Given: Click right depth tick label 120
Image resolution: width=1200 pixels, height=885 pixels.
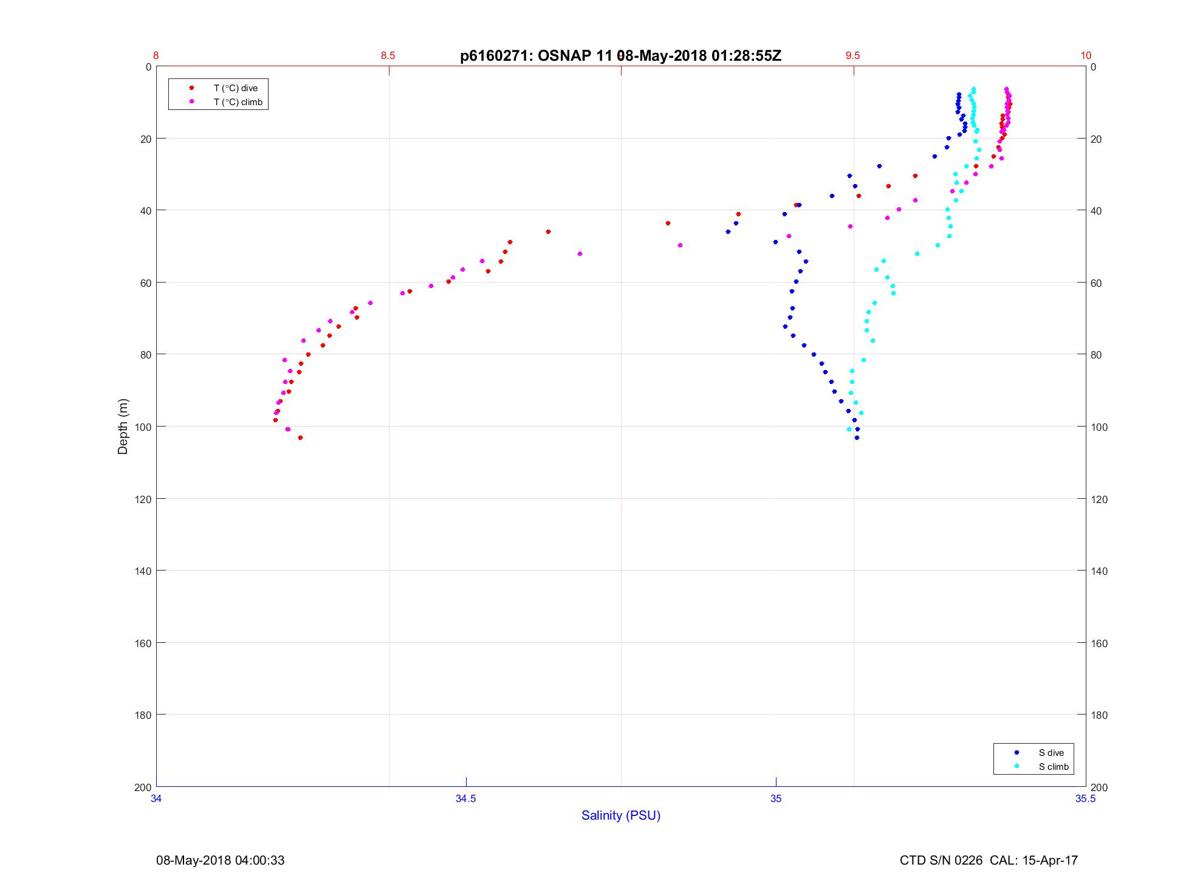Looking at the screenshot, I should point(1100,499).
